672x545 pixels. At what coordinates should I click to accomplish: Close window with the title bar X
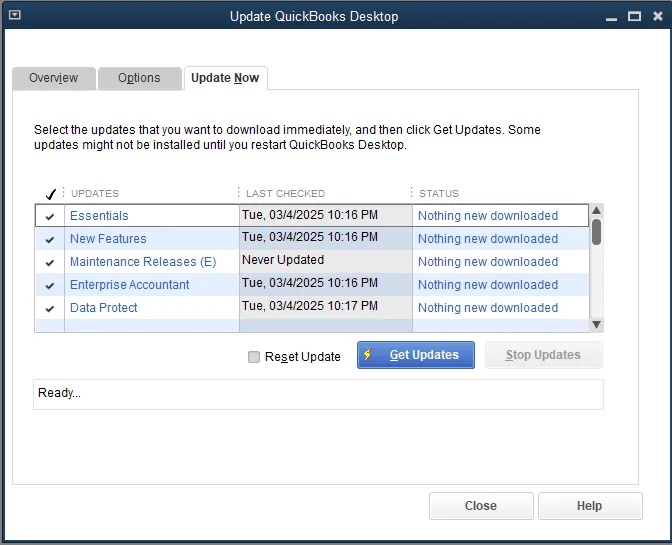click(x=658, y=16)
